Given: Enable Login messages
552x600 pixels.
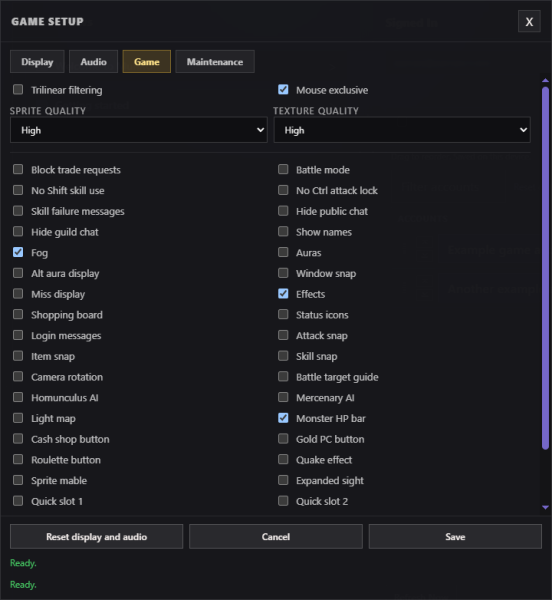Looking at the screenshot, I should 18,335.
